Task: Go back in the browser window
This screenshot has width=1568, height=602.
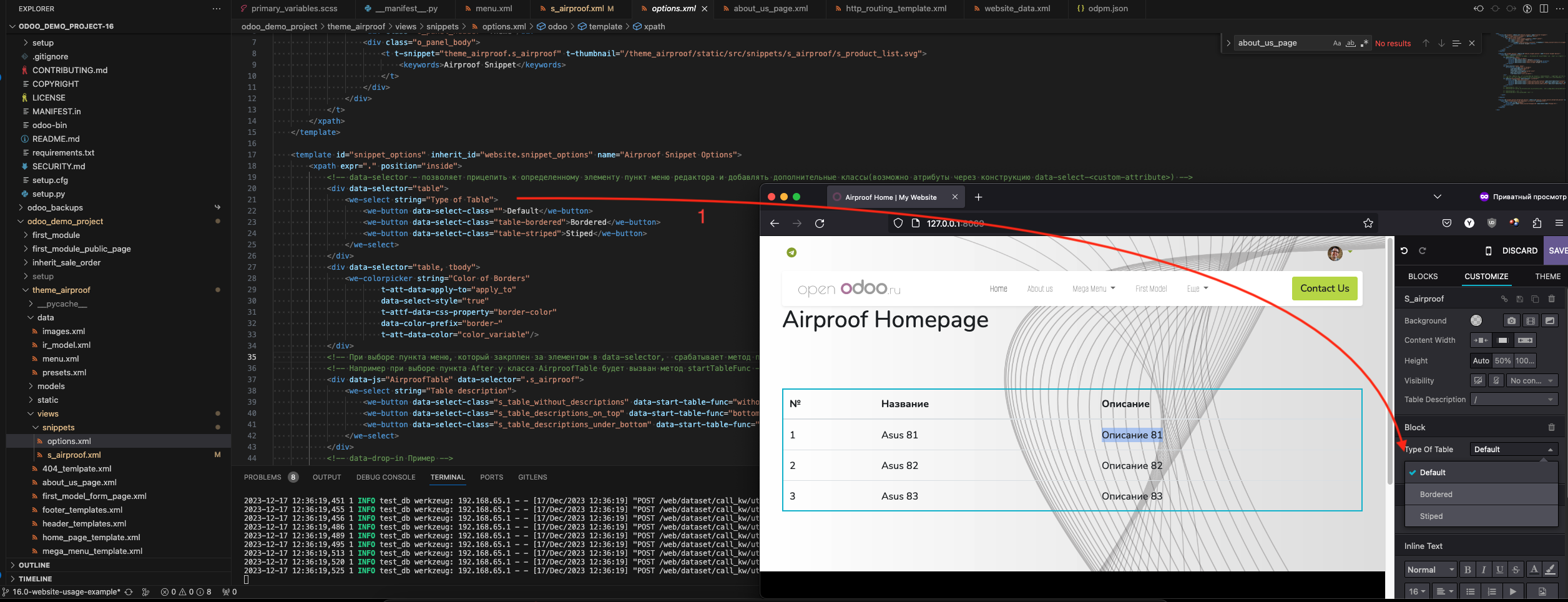Action: pos(774,223)
